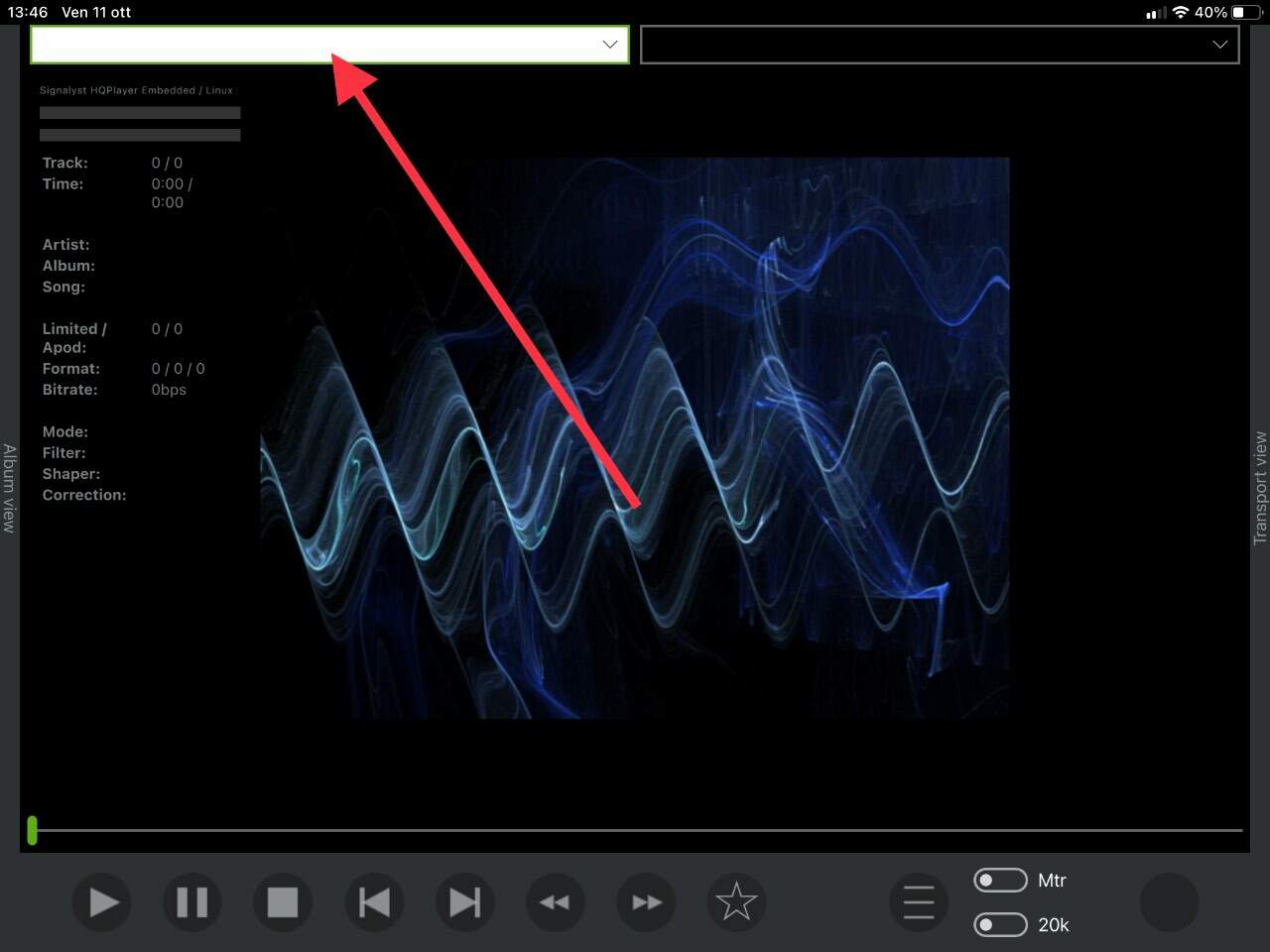Expand the green-outlined top-left dropdown
Screen dimensions: 1270x952
[329, 45]
